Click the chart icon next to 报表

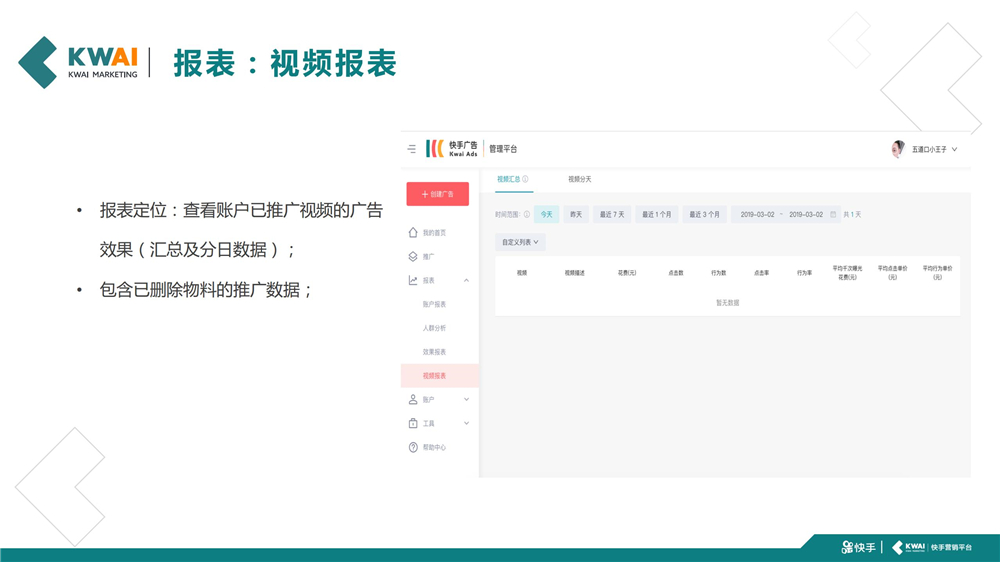pos(413,280)
